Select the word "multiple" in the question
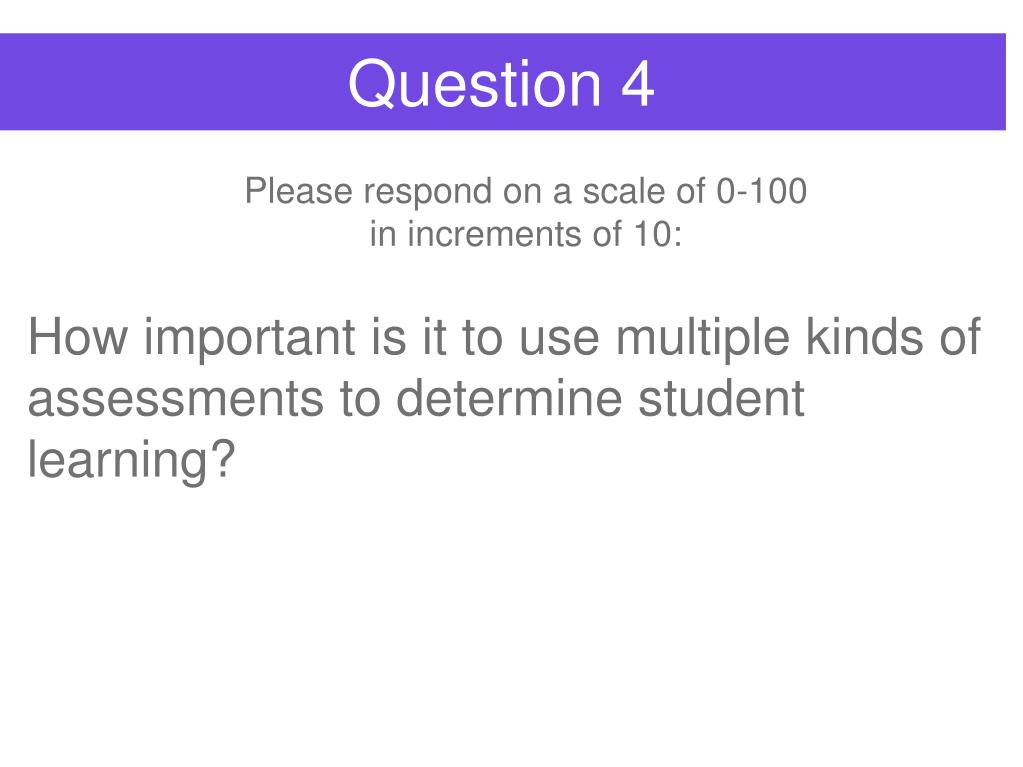The width and height of the screenshot is (1023, 767). pos(702,340)
